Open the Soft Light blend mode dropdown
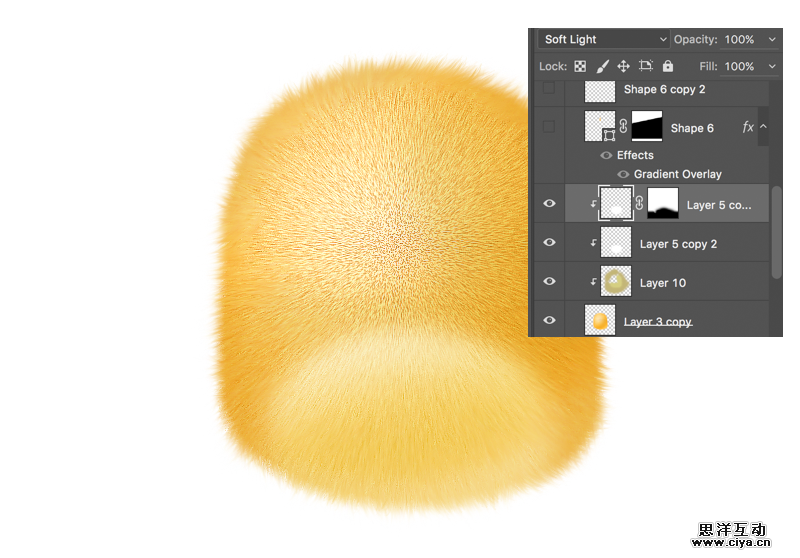 tap(605, 39)
